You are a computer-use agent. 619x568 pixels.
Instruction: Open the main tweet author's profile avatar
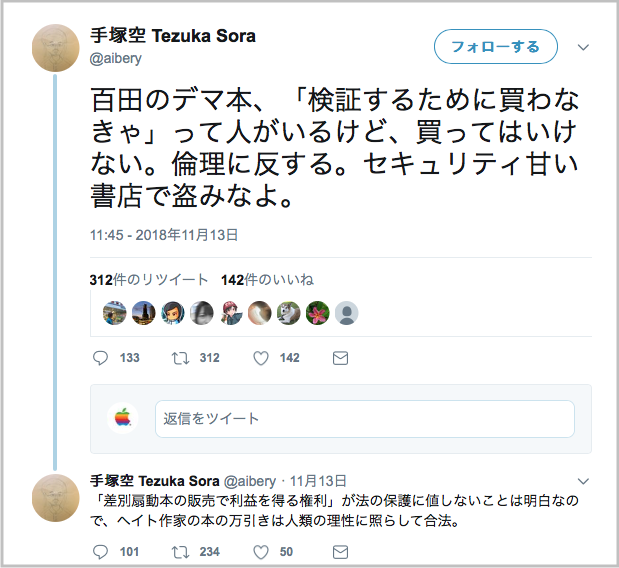(x=56, y=47)
